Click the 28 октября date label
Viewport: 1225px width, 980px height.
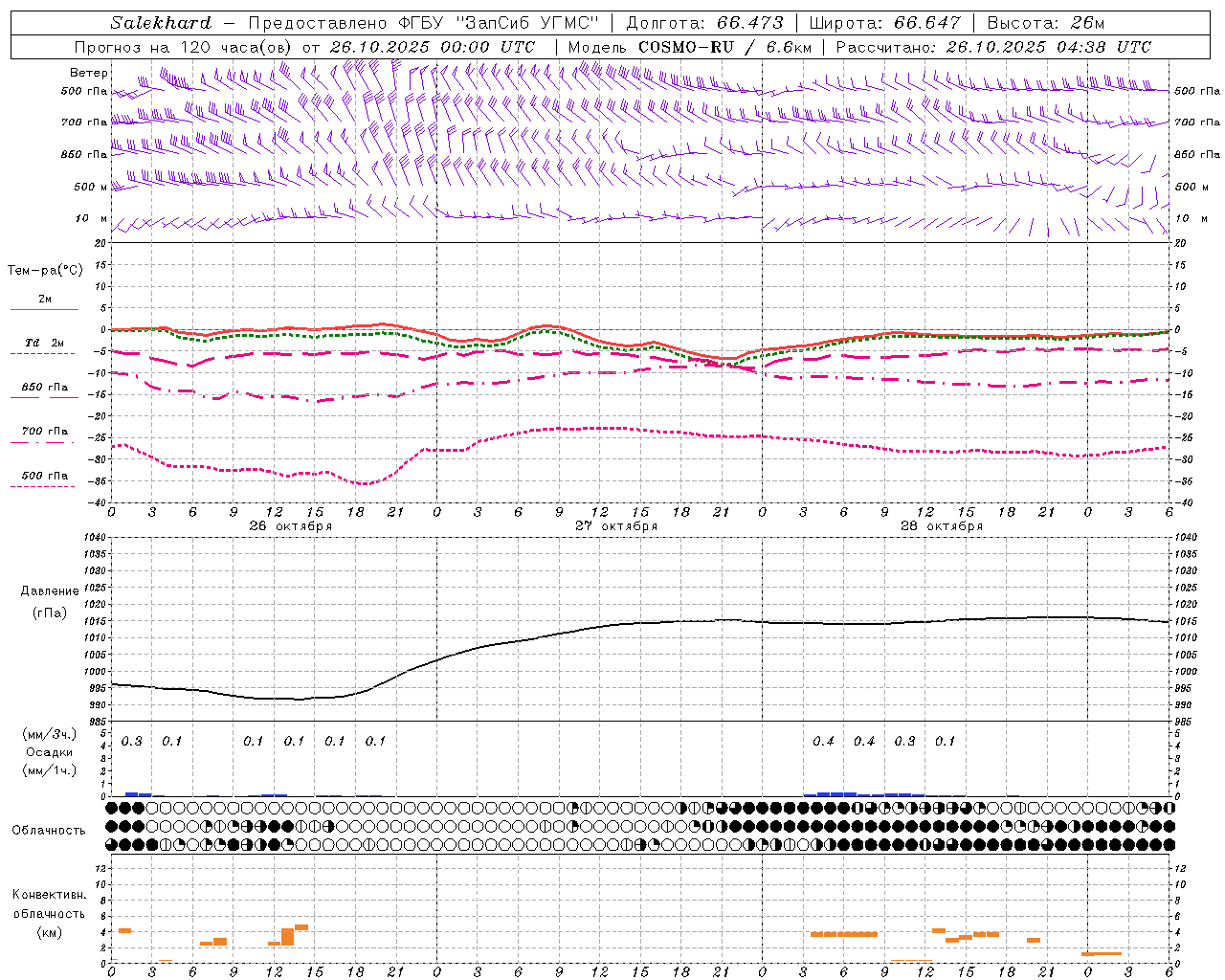(942, 526)
